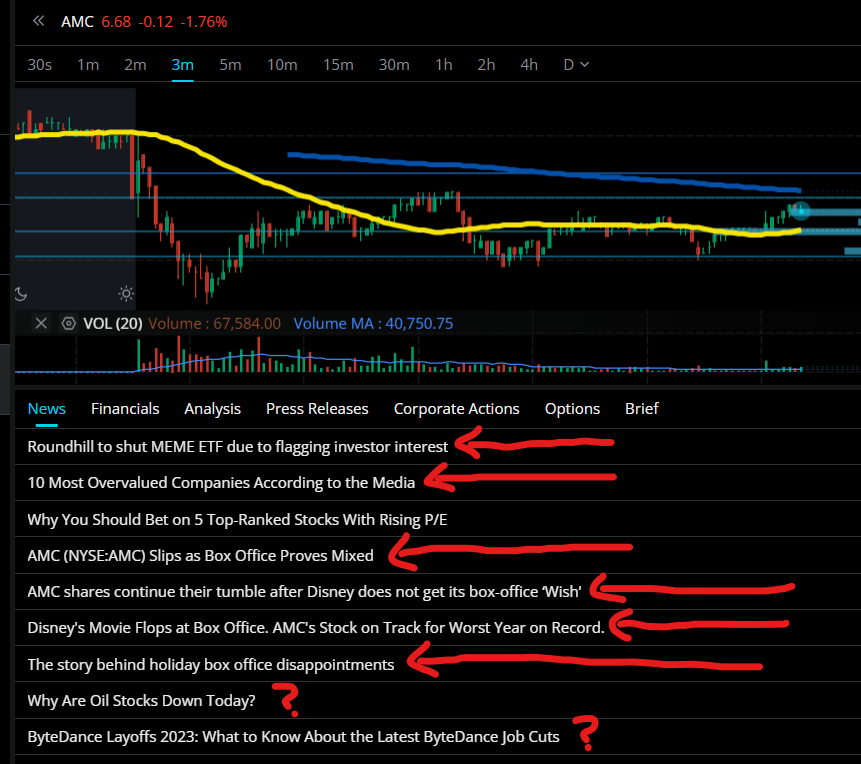Switch to the Analysis tab

213,409
